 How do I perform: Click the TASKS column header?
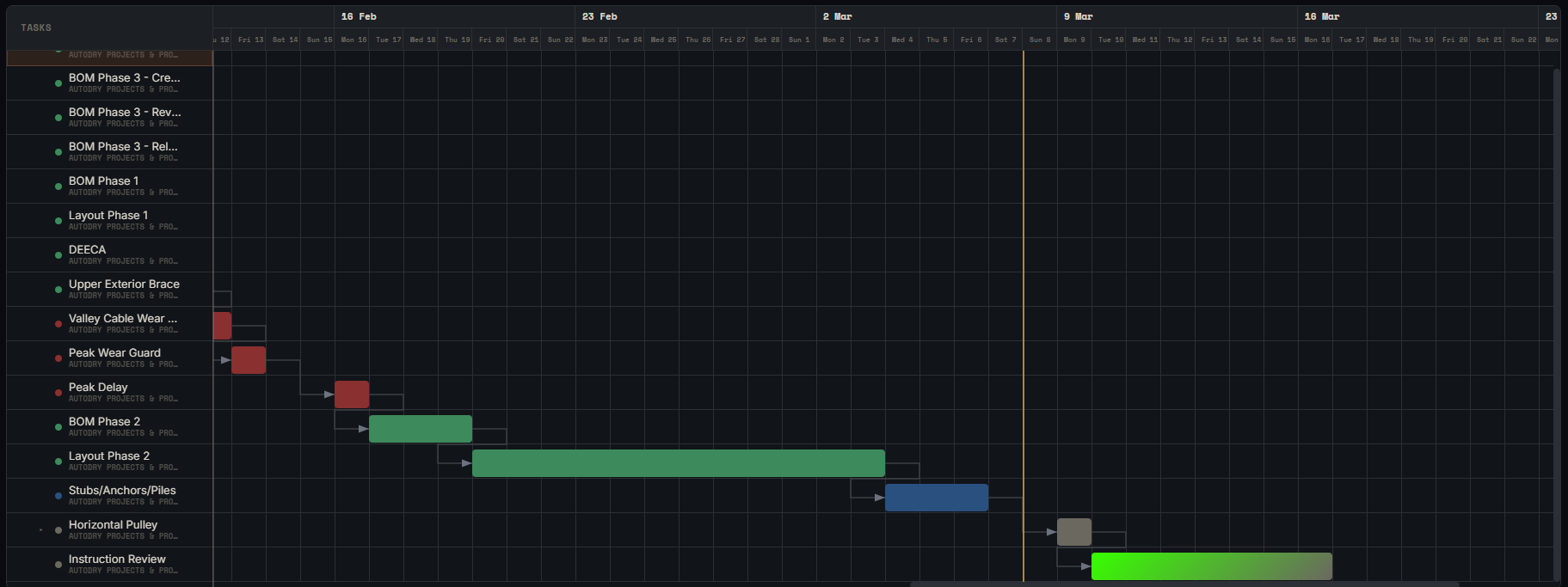(36, 28)
